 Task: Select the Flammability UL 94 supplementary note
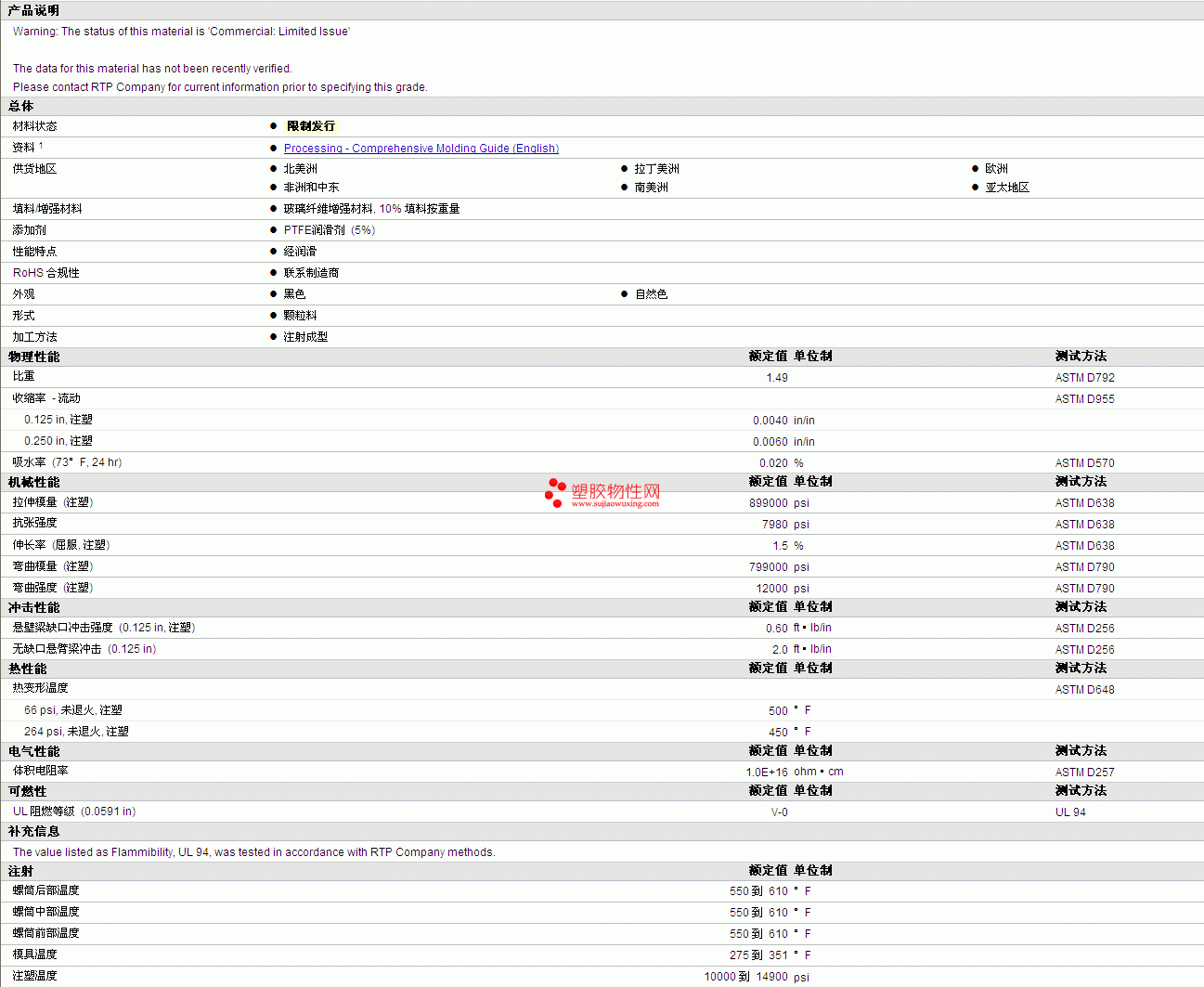tap(254, 852)
